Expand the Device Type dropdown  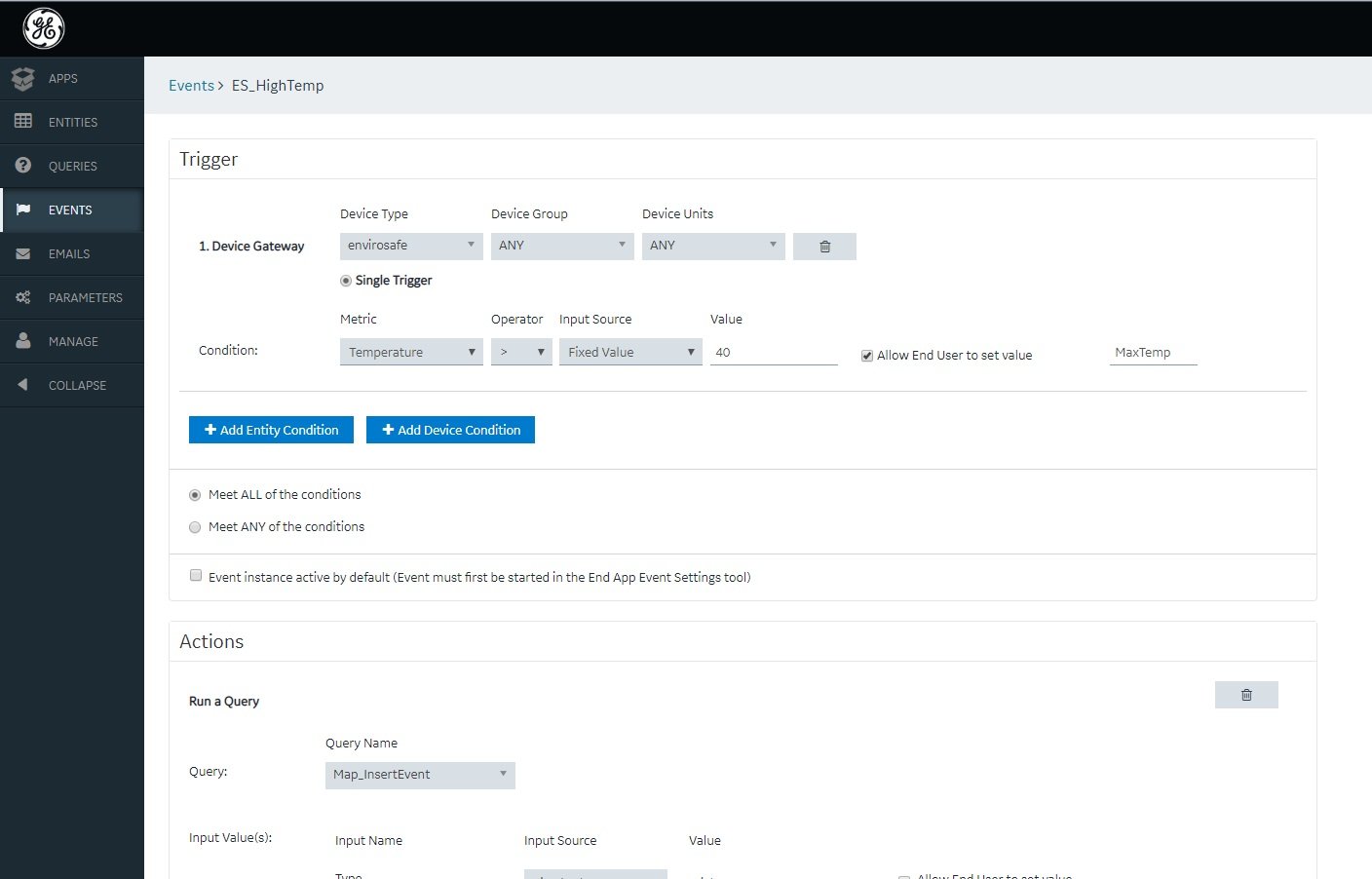coord(411,246)
